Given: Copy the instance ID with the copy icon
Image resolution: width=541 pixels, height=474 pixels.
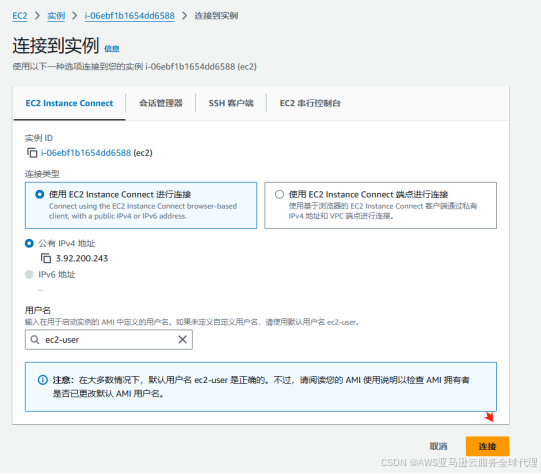Looking at the screenshot, I should click(x=32, y=152).
